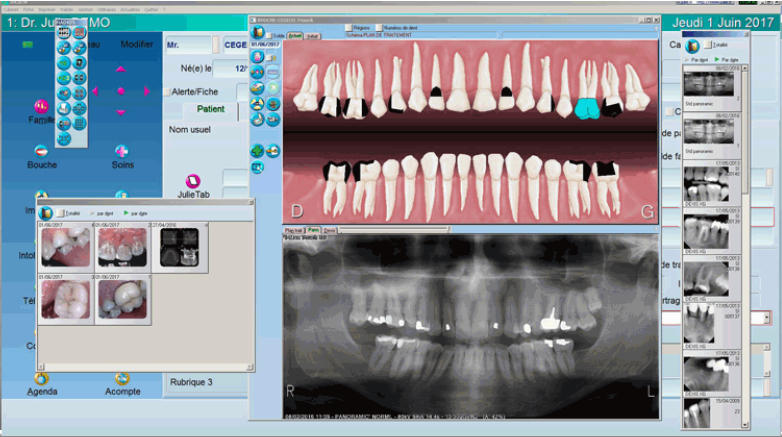The width and height of the screenshot is (782, 437).
Task: Open the Soins icon
Action: [122, 151]
